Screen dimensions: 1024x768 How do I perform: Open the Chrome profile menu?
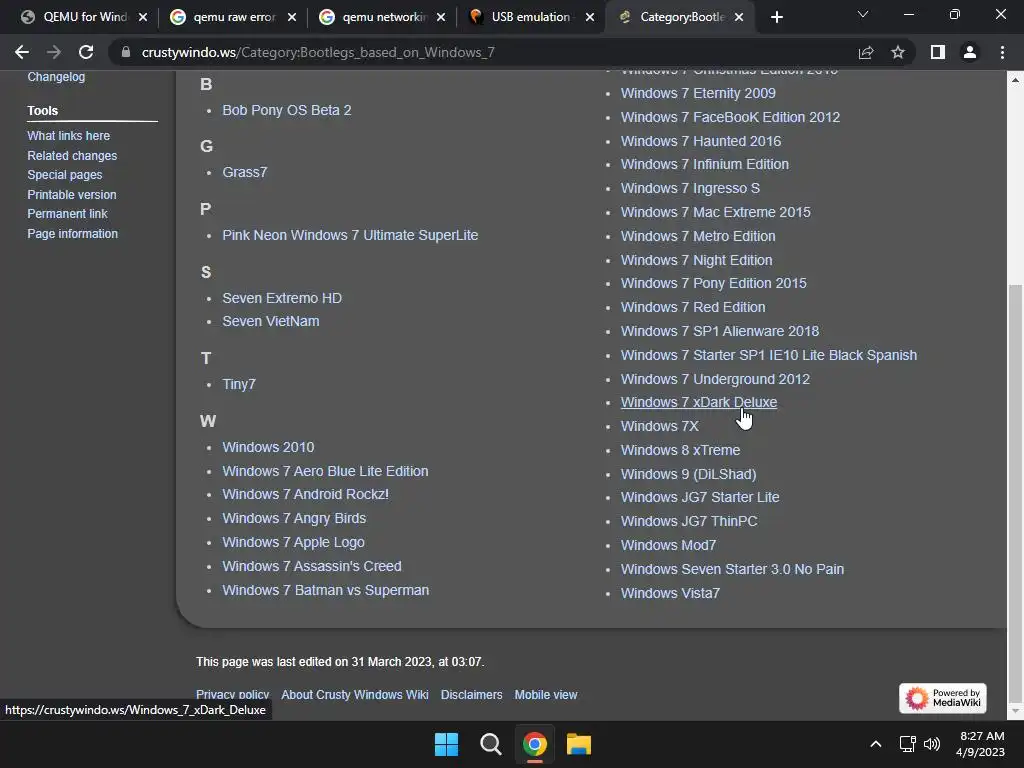click(x=970, y=52)
